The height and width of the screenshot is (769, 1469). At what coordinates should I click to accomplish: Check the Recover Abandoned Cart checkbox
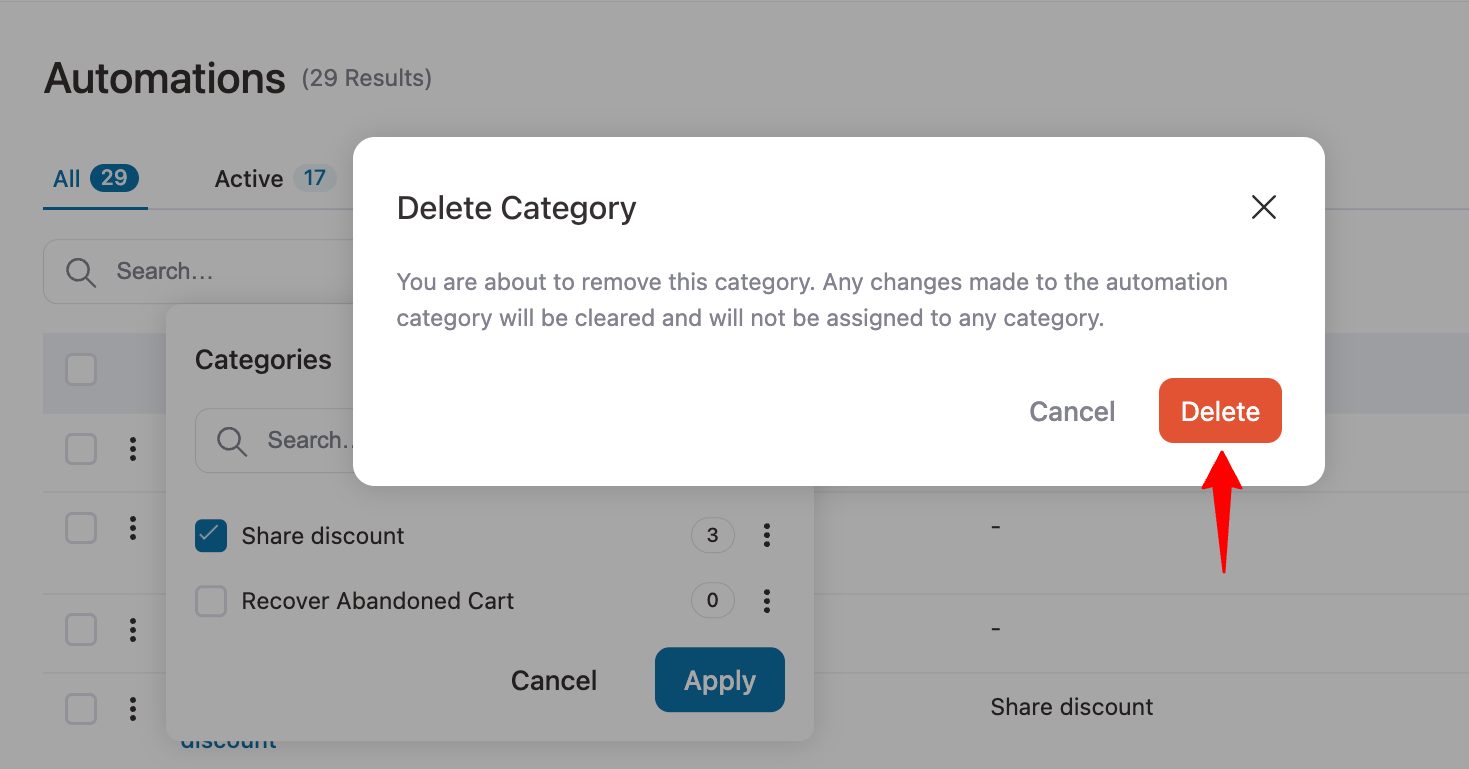coord(211,601)
